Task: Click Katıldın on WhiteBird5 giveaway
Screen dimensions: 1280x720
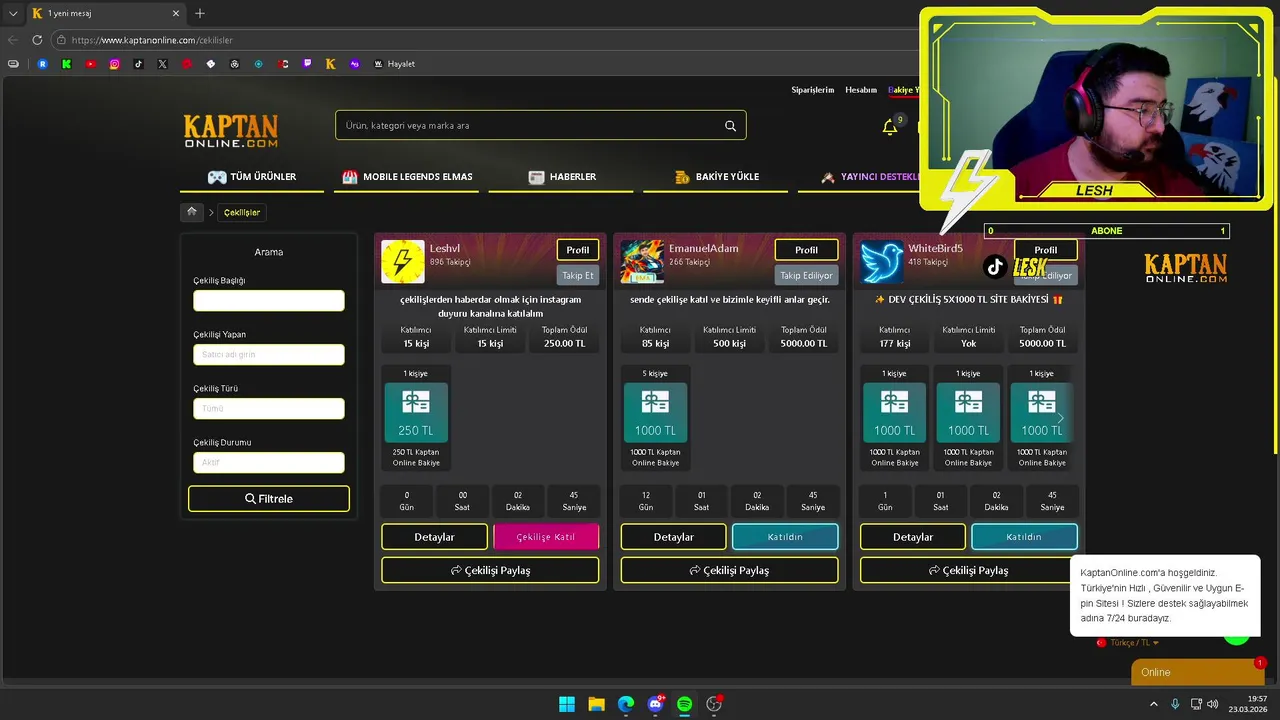Action: tap(1024, 537)
